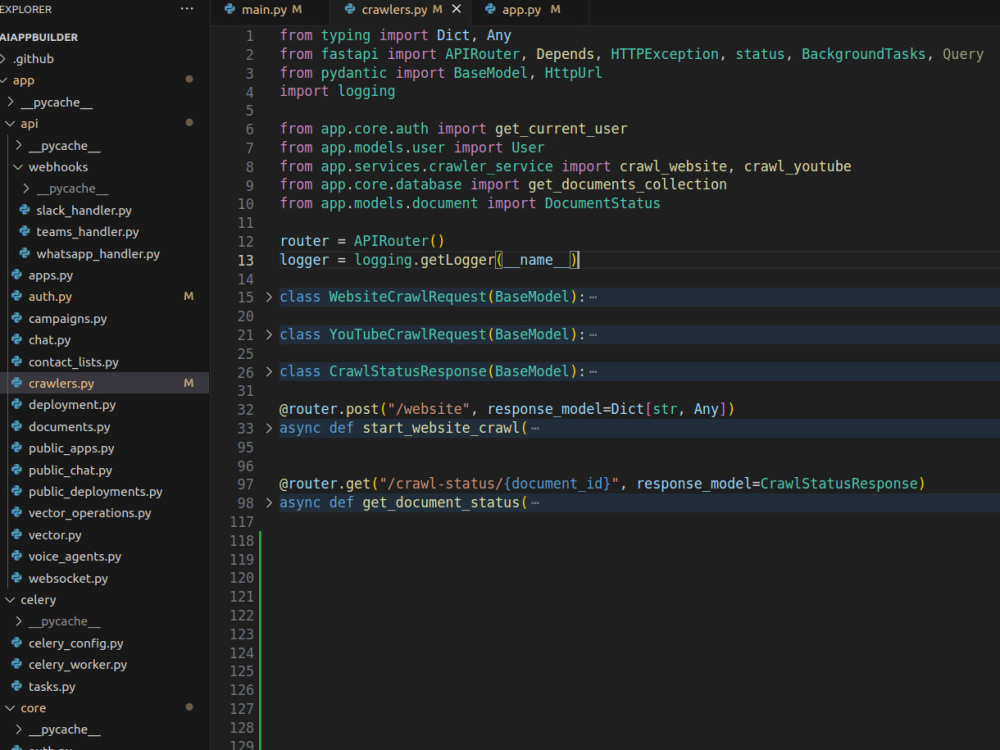Open tasks.py in celery folder
The width and height of the screenshot is (1000, 750).
52,687
